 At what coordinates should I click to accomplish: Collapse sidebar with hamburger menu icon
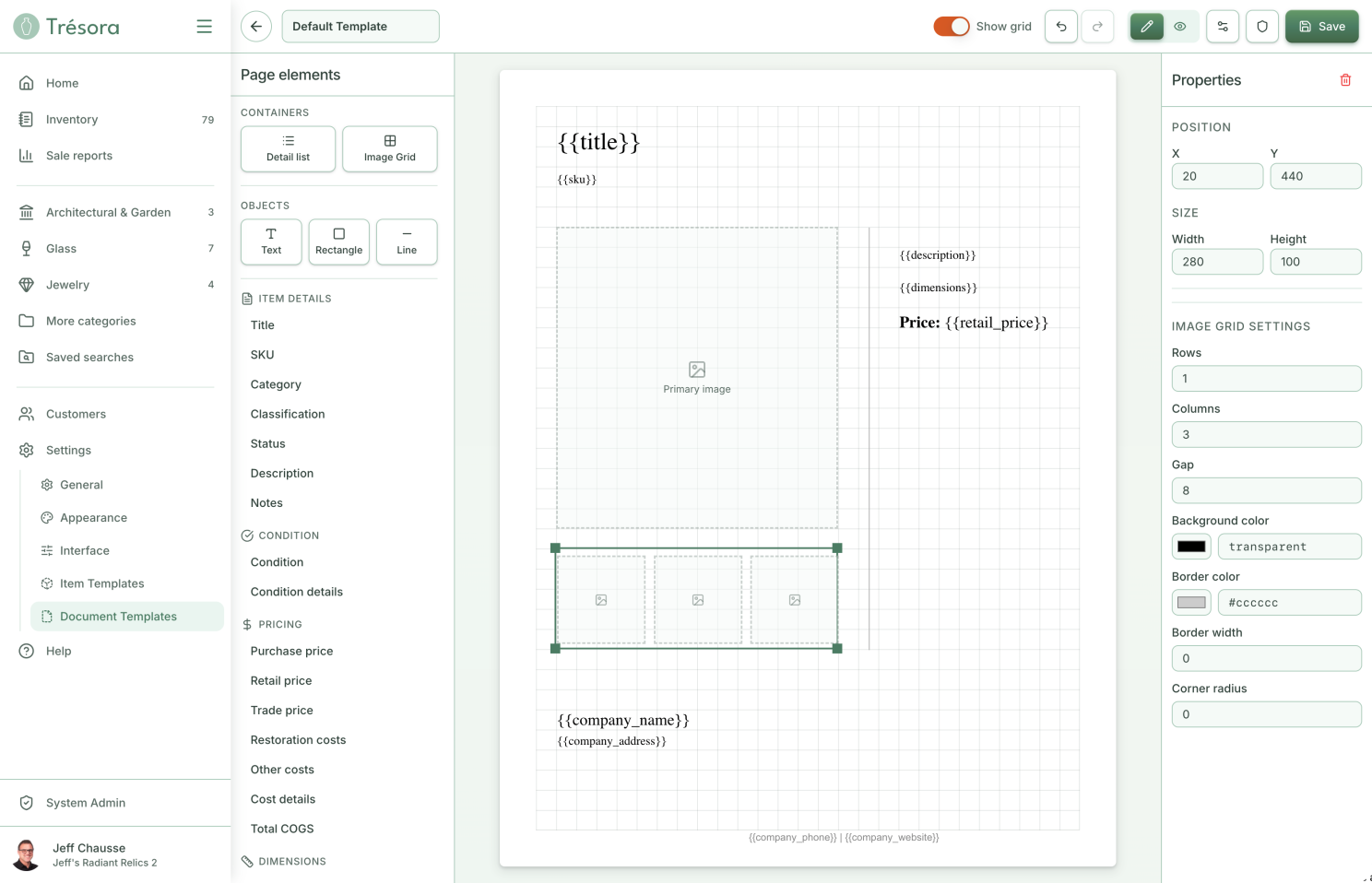coord(204,27)
